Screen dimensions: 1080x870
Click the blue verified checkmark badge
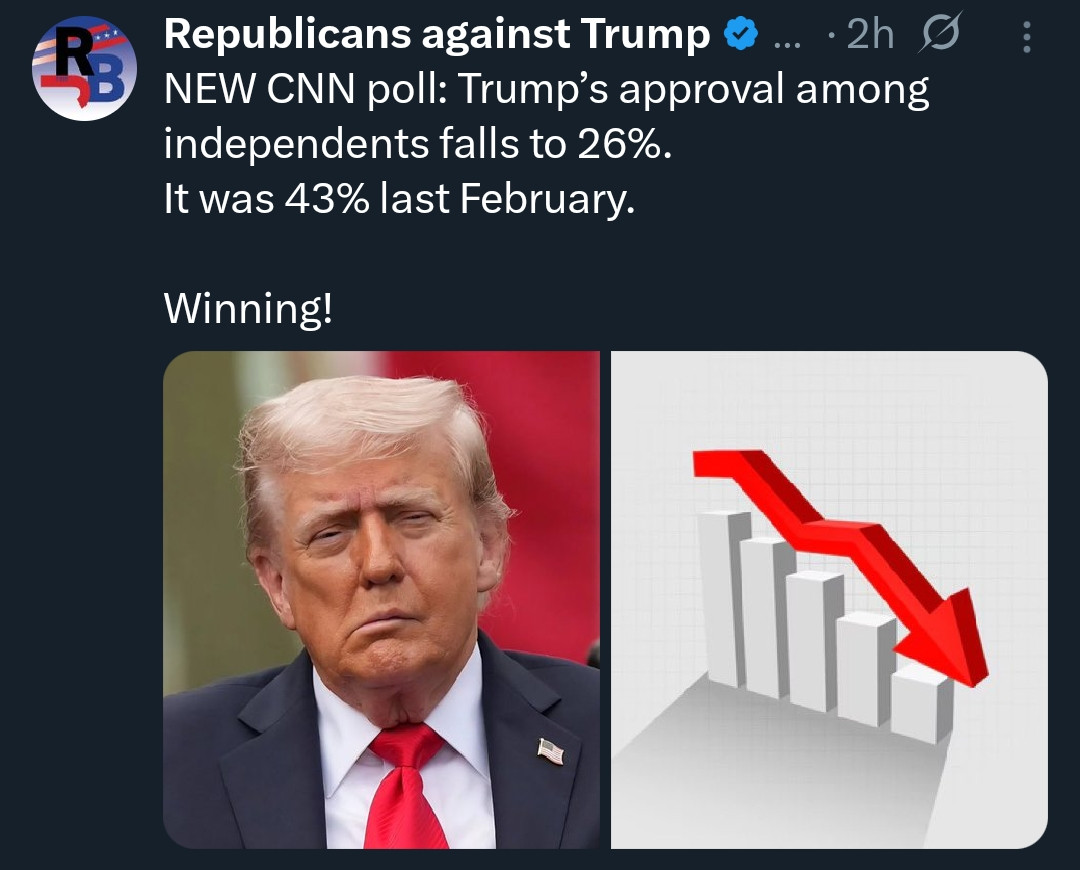(x=738, y=36)
